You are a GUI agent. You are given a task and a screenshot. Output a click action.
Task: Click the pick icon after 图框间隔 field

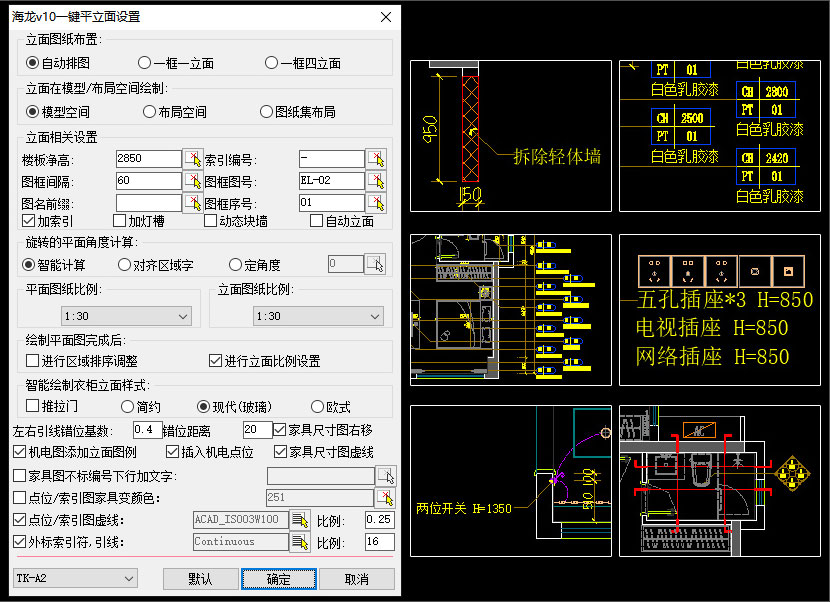pyautogui.click(x=193, y=181)
